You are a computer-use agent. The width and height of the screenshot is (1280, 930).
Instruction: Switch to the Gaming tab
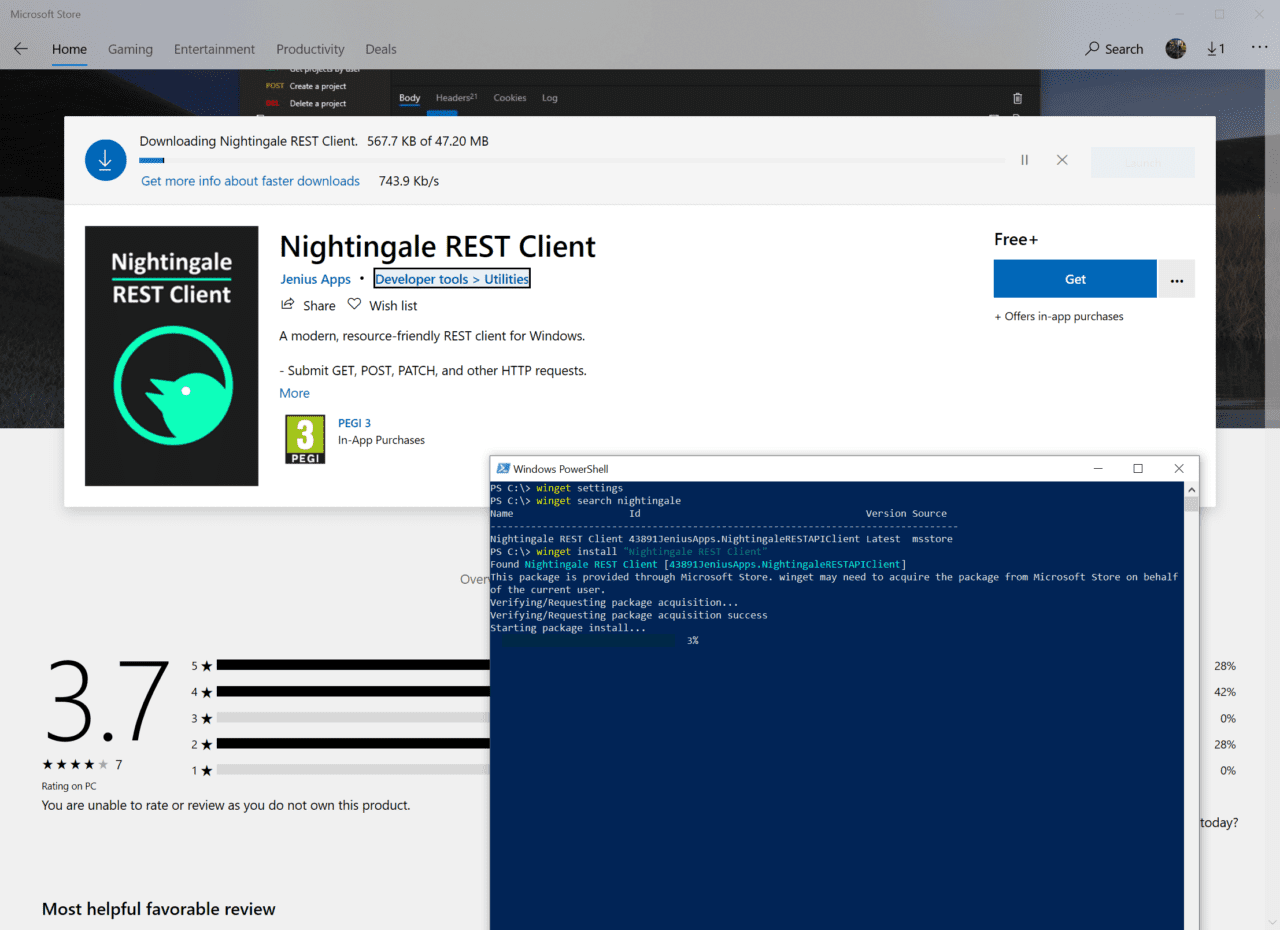click(x=130, y=49)
